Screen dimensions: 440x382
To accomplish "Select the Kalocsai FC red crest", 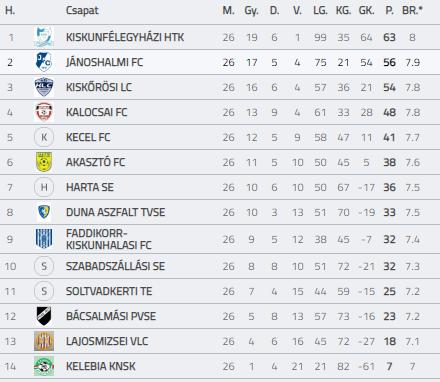I will click(44, 112).
